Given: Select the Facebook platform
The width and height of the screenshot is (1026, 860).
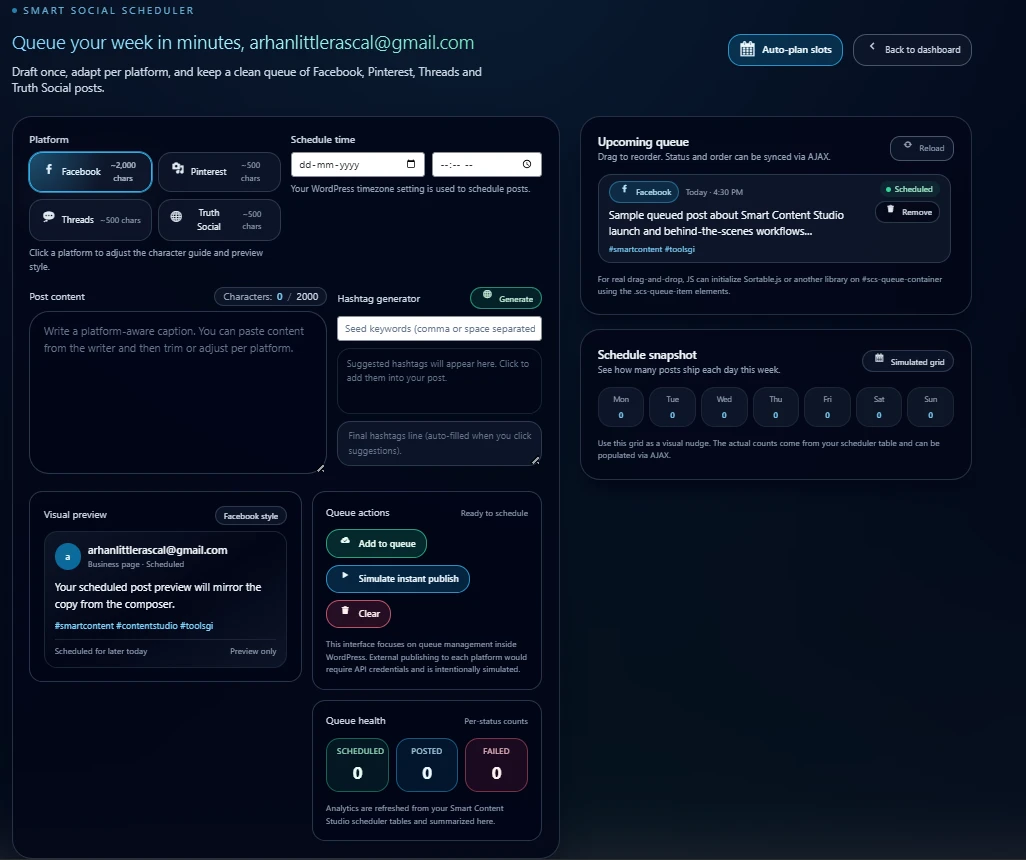Looking at the screenshot, I should [x=89, y=172].
